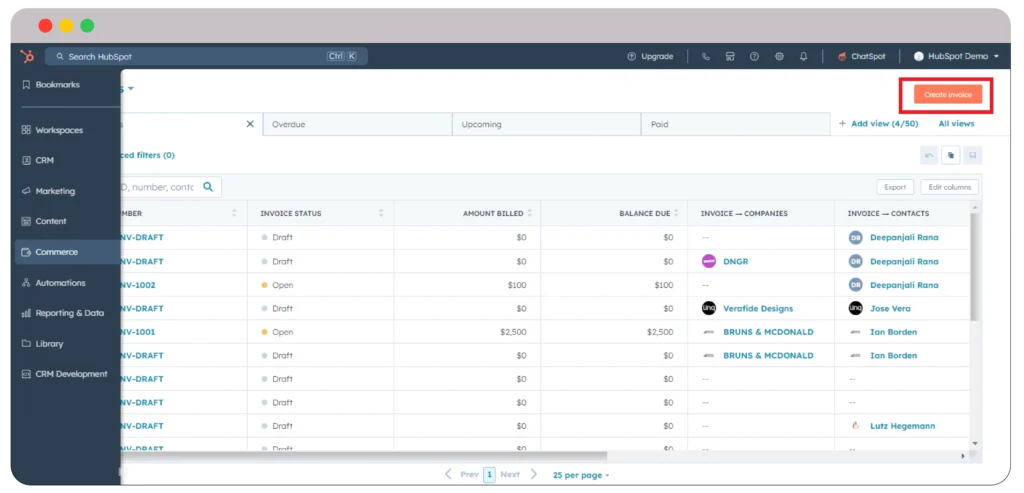Open Commerce in the sidebar
The image size is (1024, 493).
tap(56, 252)
